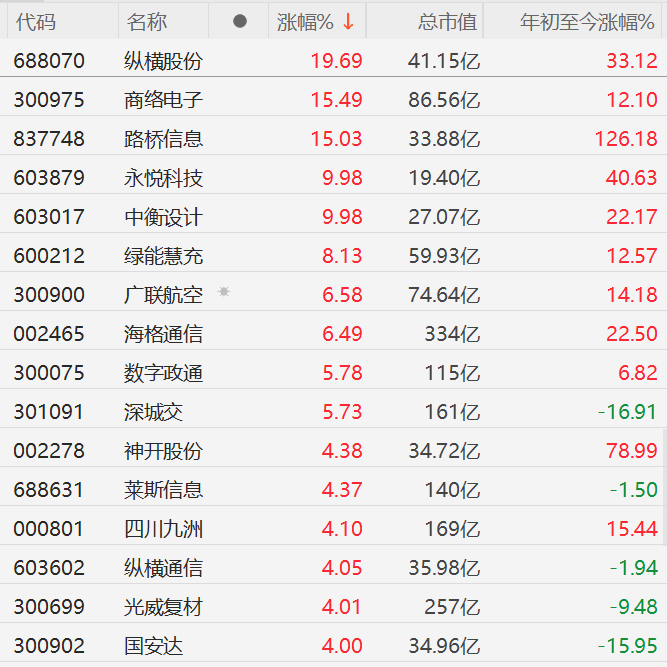The image size is (667, 667).
Task: Click market cap 19.40亿
Action: (x=444, y=178)
